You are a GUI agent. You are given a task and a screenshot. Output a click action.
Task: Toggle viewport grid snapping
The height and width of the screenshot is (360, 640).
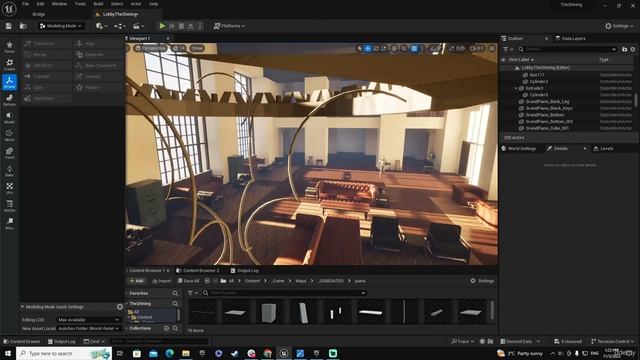coord(414,49)
